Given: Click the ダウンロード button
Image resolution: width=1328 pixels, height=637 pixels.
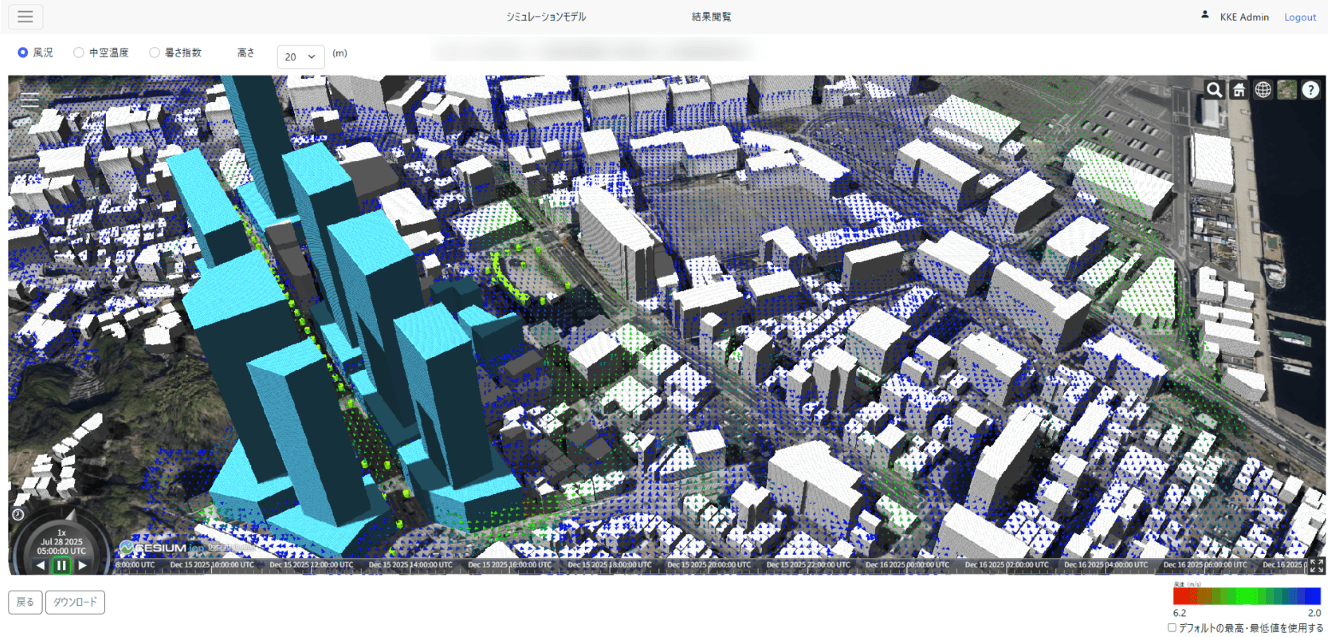Looking at the screenshot, I should pyautogui.click(x=76, y=602).
